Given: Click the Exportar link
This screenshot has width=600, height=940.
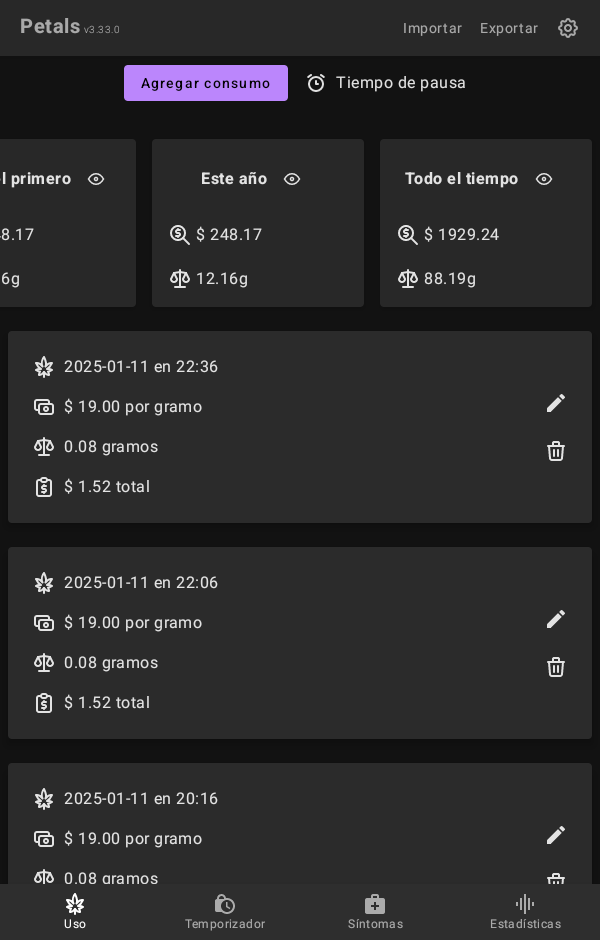Looking at the screenshot, I should (x=509, y=28).
